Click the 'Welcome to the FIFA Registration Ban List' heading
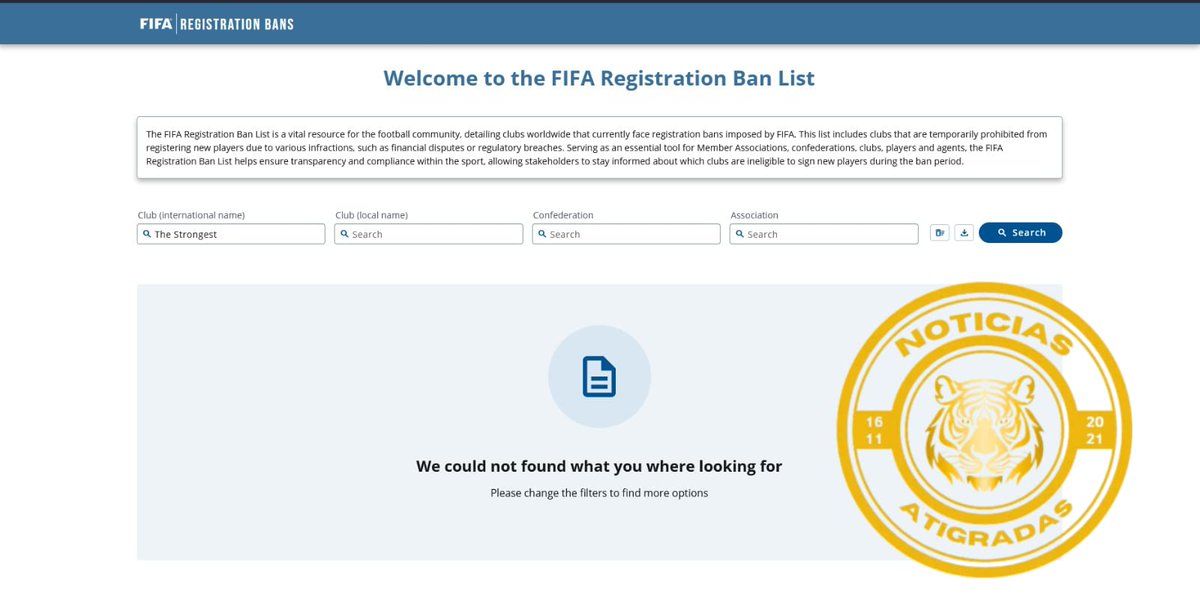 coord(599,78)
